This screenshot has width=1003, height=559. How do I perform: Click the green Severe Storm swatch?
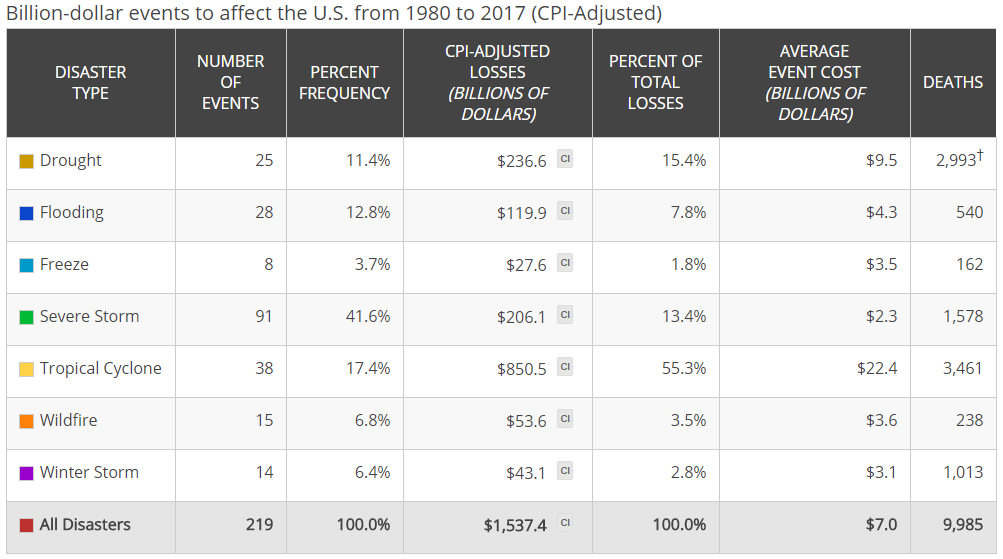click(x=27, y=317)
